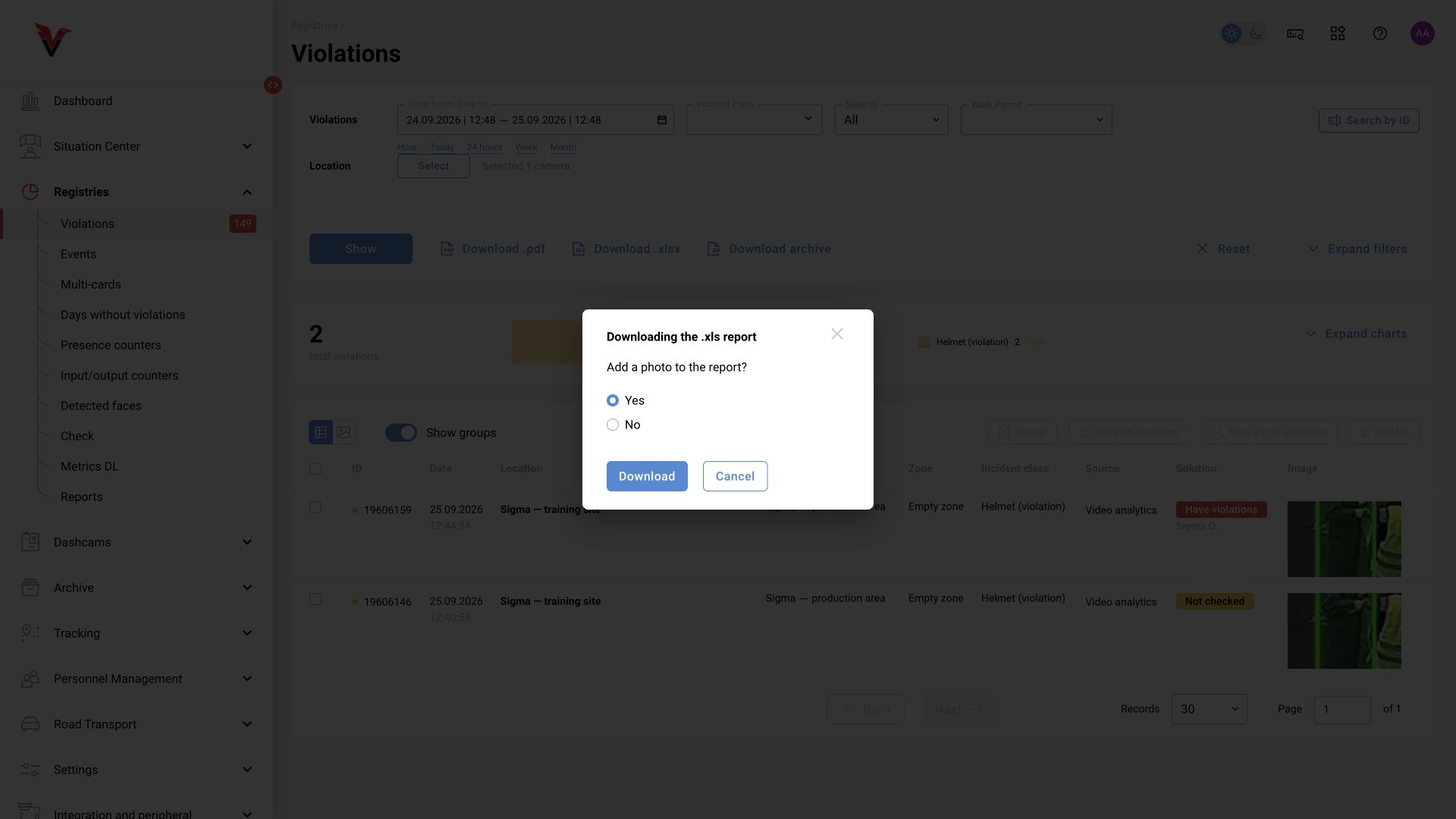Click the Personnel Management icon
This screenshot has width=1456, height=819.
(30, 679)
